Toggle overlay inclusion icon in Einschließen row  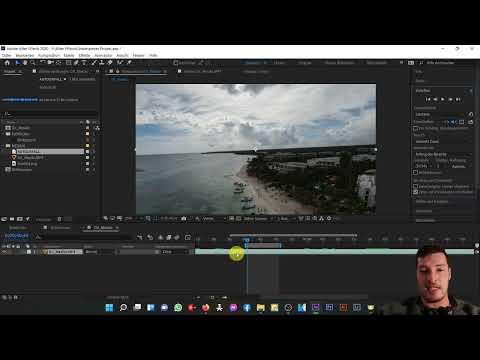click(x=461, y=122)
